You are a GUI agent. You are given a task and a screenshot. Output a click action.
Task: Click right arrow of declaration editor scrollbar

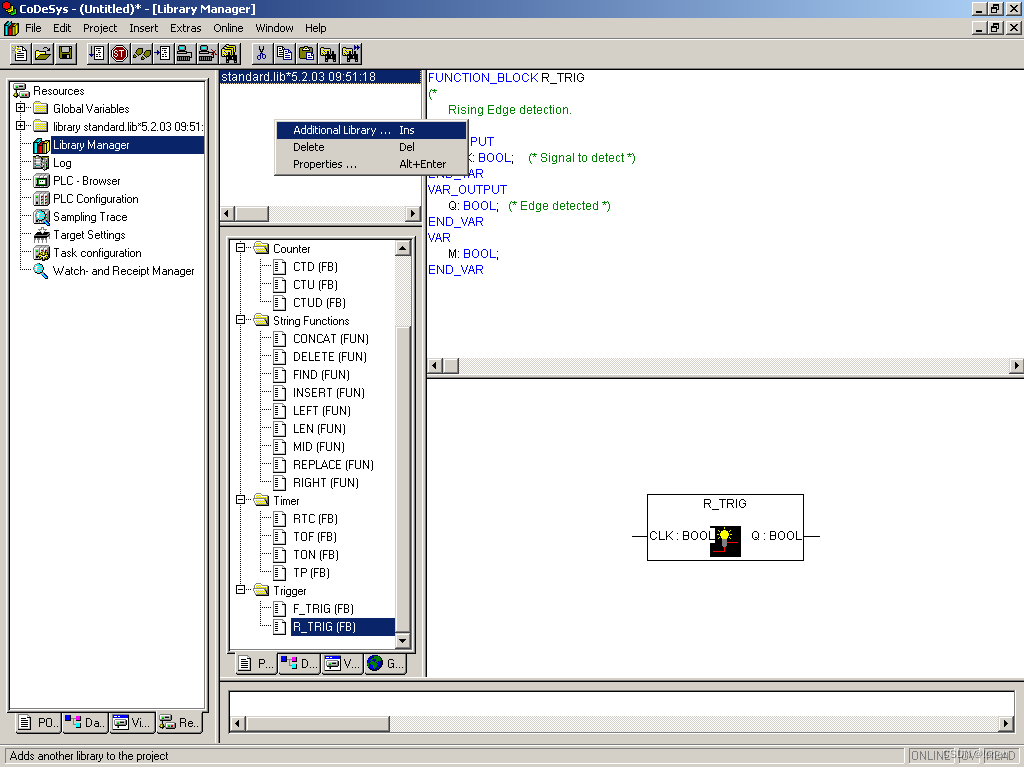tap(1016, 366)
